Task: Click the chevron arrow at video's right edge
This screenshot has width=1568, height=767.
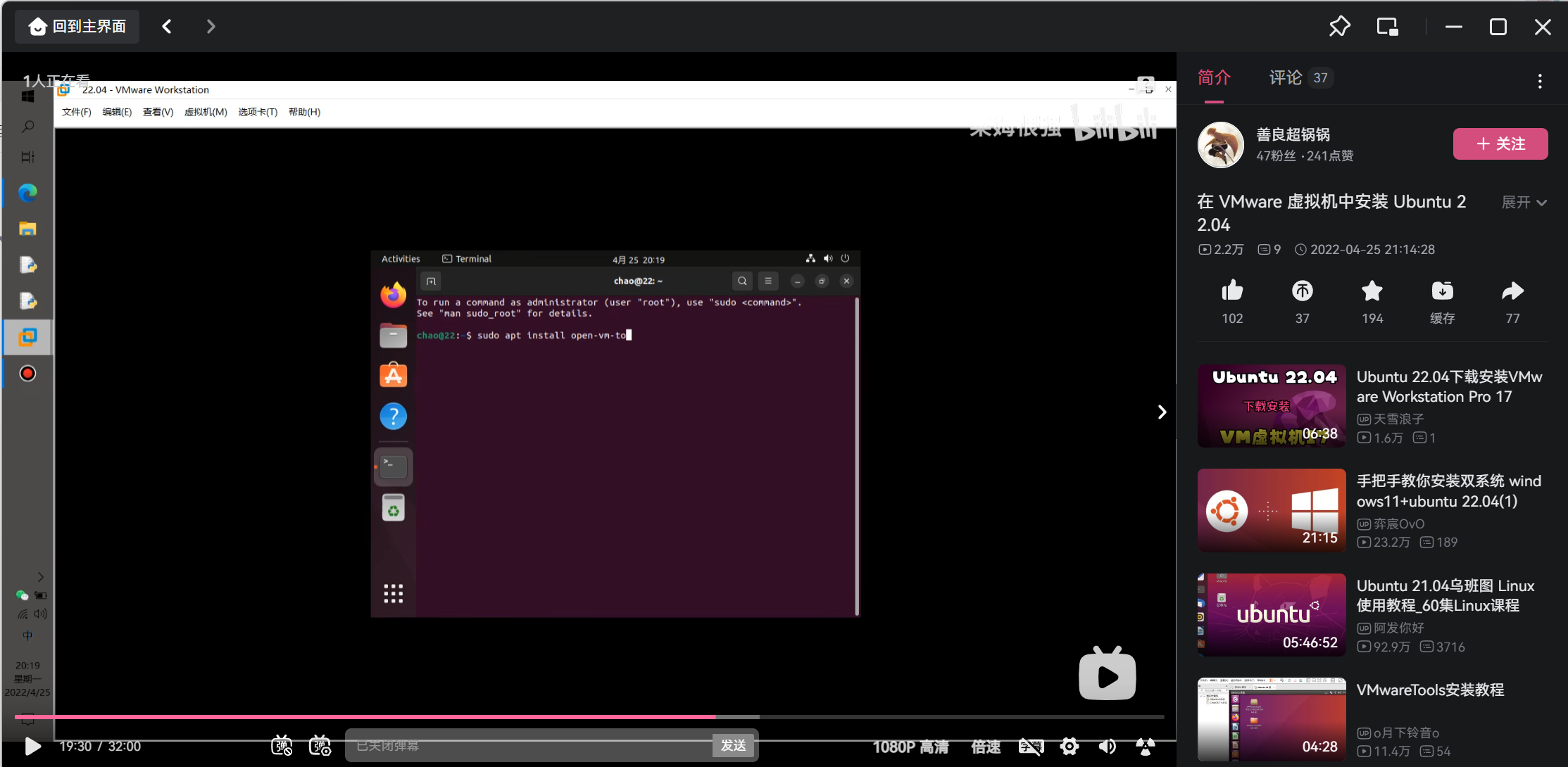Action: tap(1162, 412)
